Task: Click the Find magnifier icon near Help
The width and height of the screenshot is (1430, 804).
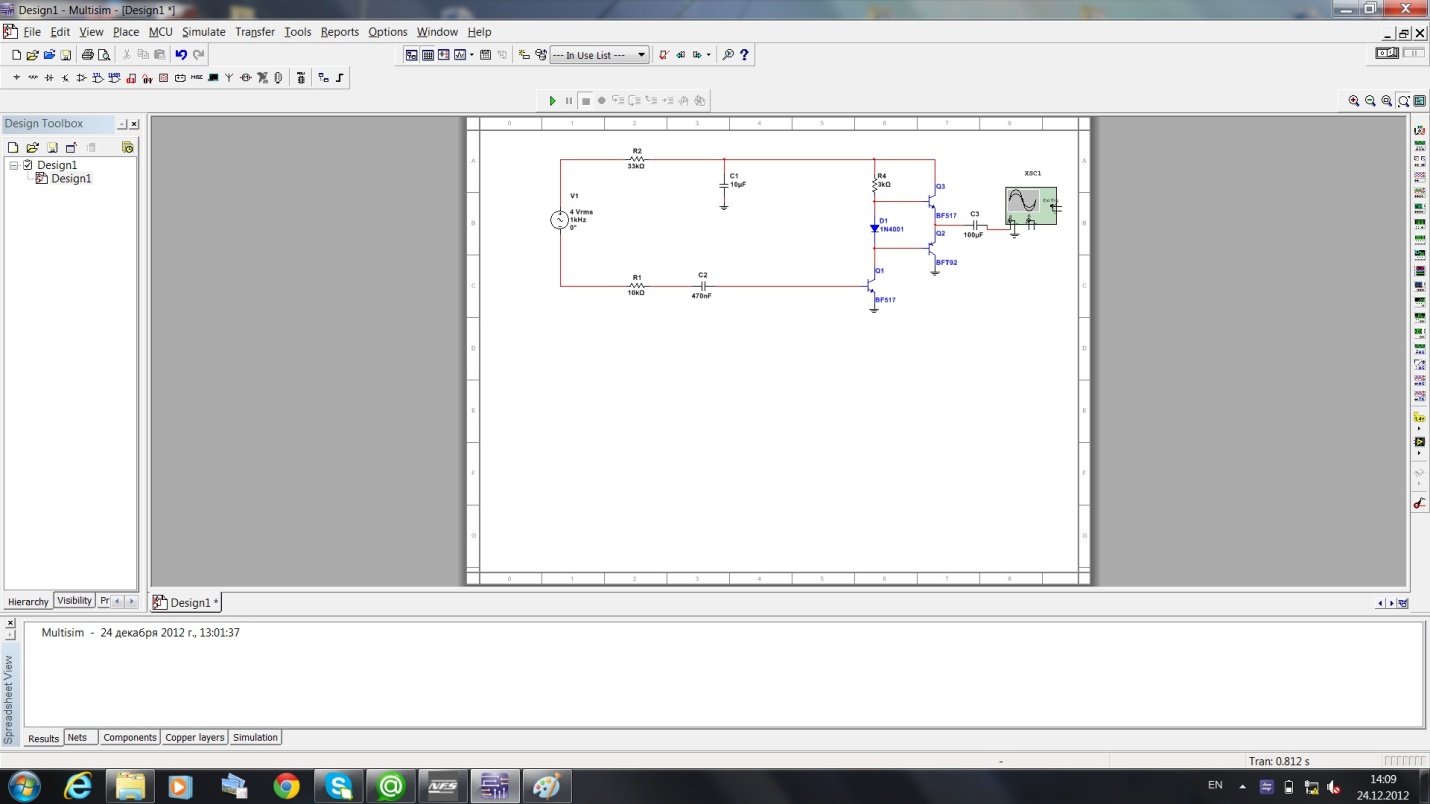Action: click(728, 55)
